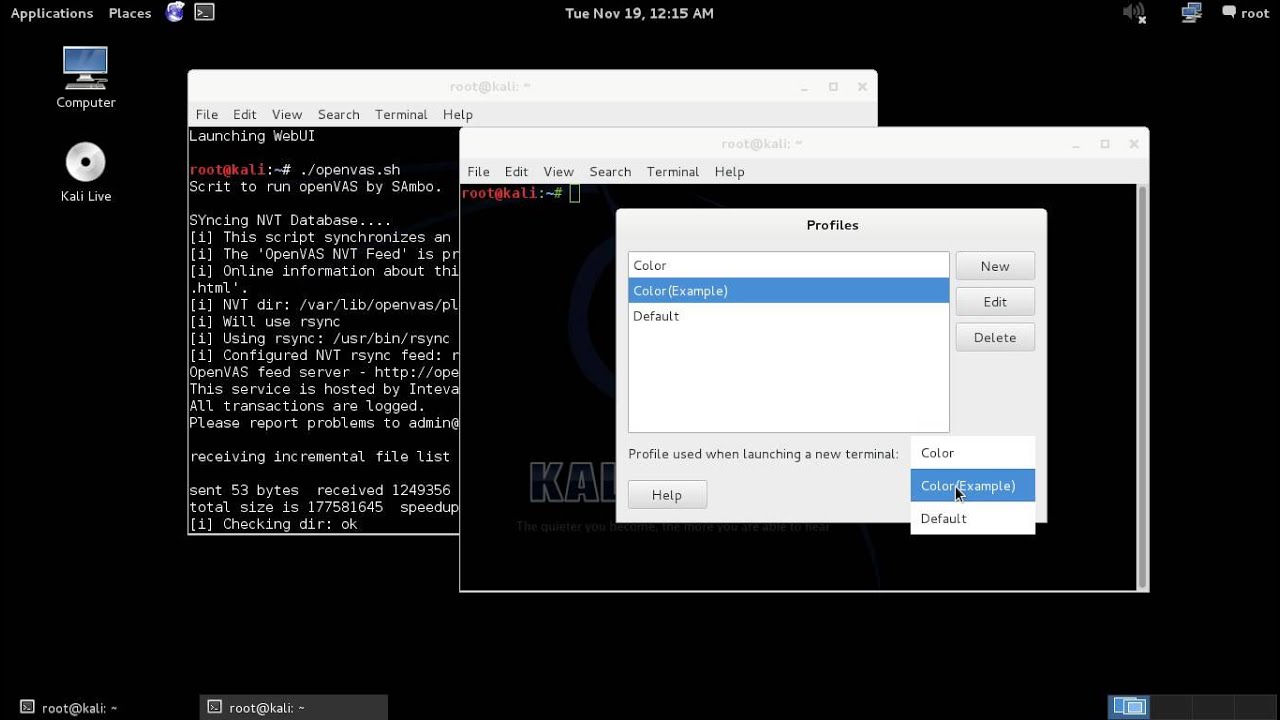Screen dimensions: 1280x720
Task: Click the front terminal vertical scrollbar
Action: tap(1143, 386)
